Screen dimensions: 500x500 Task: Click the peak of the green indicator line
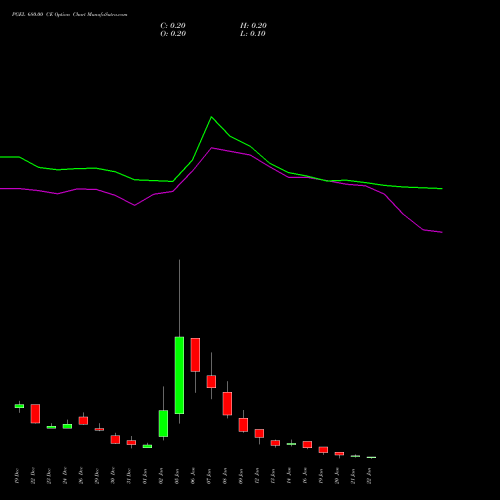[x=211, y=117]
